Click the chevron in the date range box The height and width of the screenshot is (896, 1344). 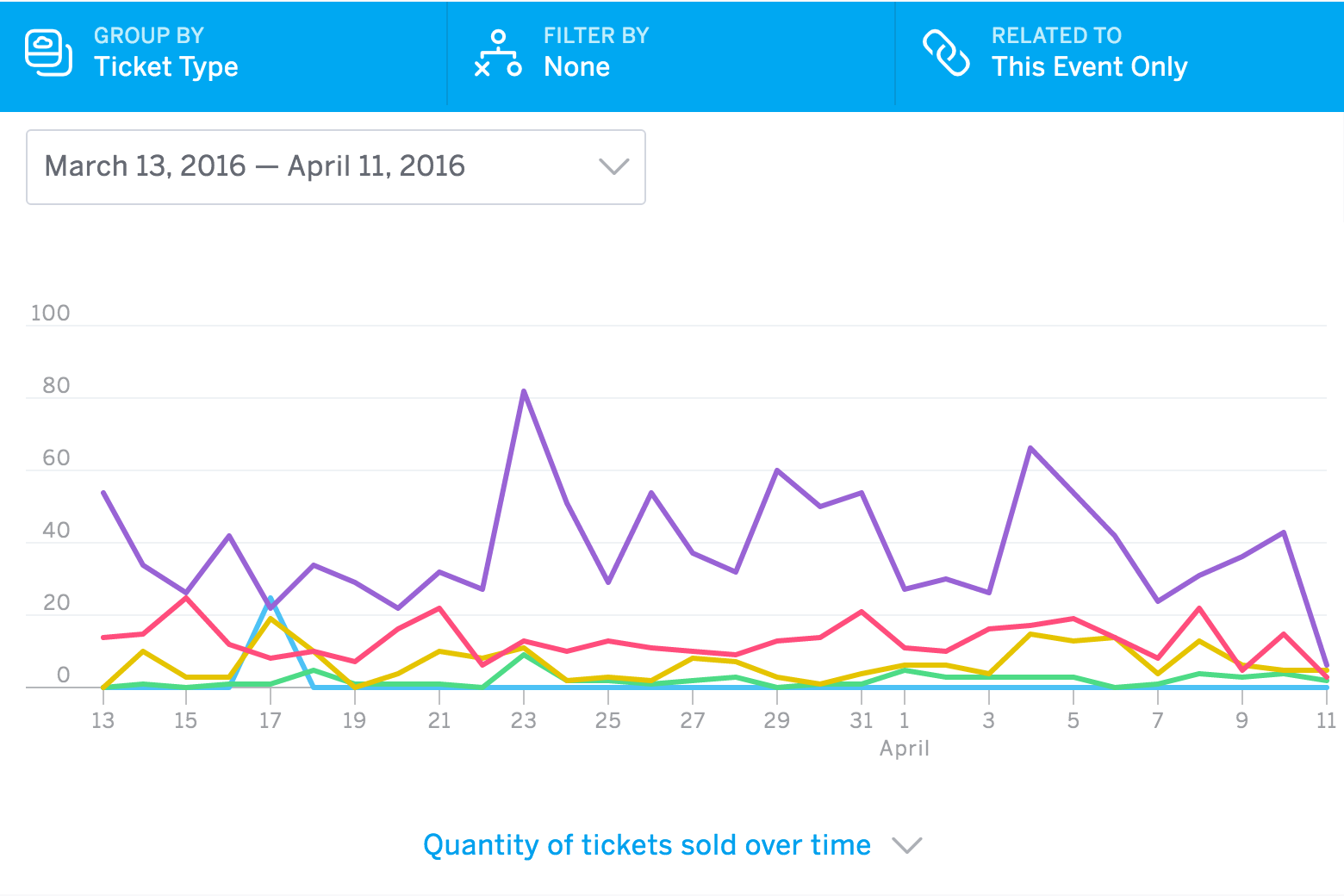(x=613, y=166)
